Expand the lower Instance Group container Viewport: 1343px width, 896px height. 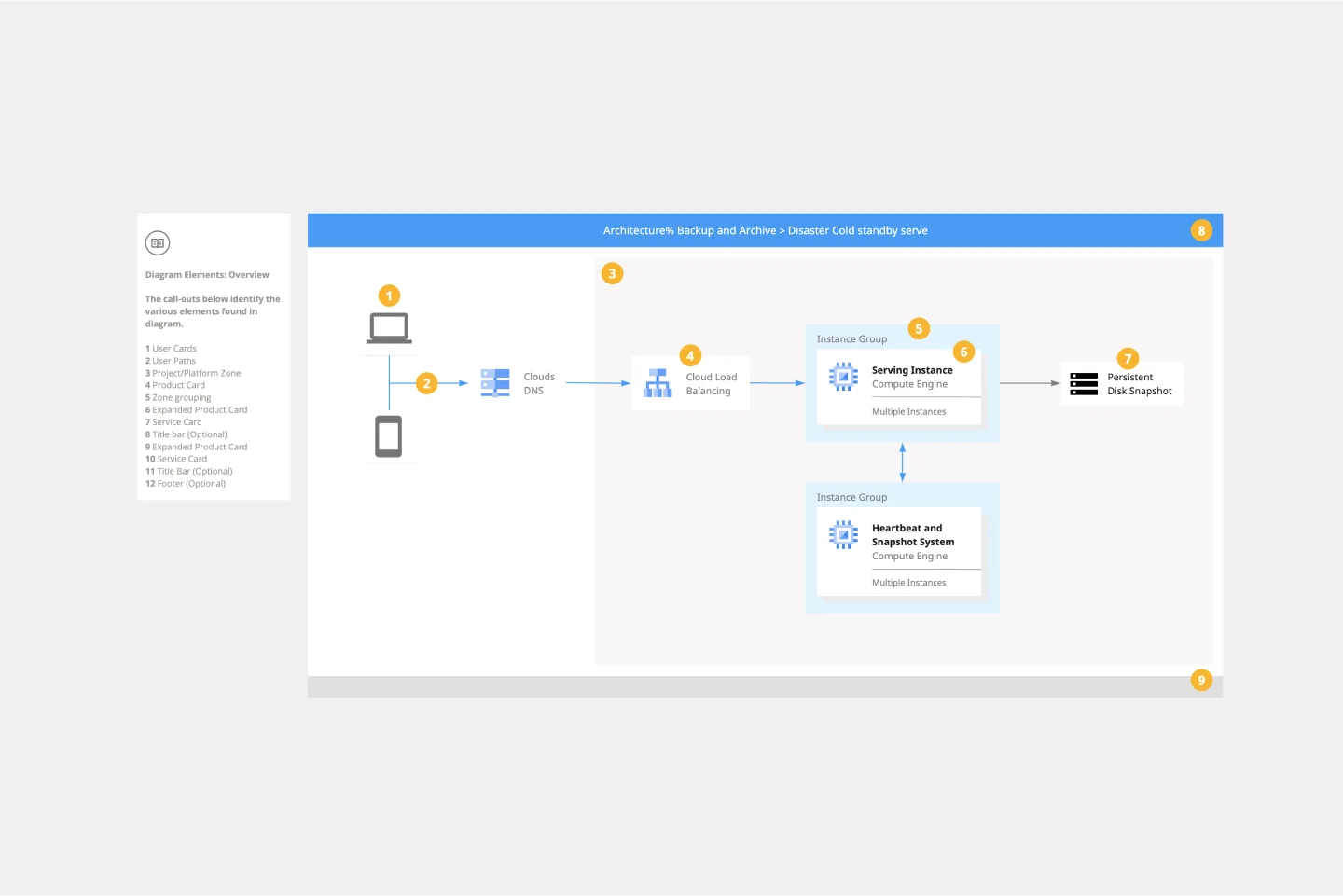pyautogui.click(x=851, y=497)
